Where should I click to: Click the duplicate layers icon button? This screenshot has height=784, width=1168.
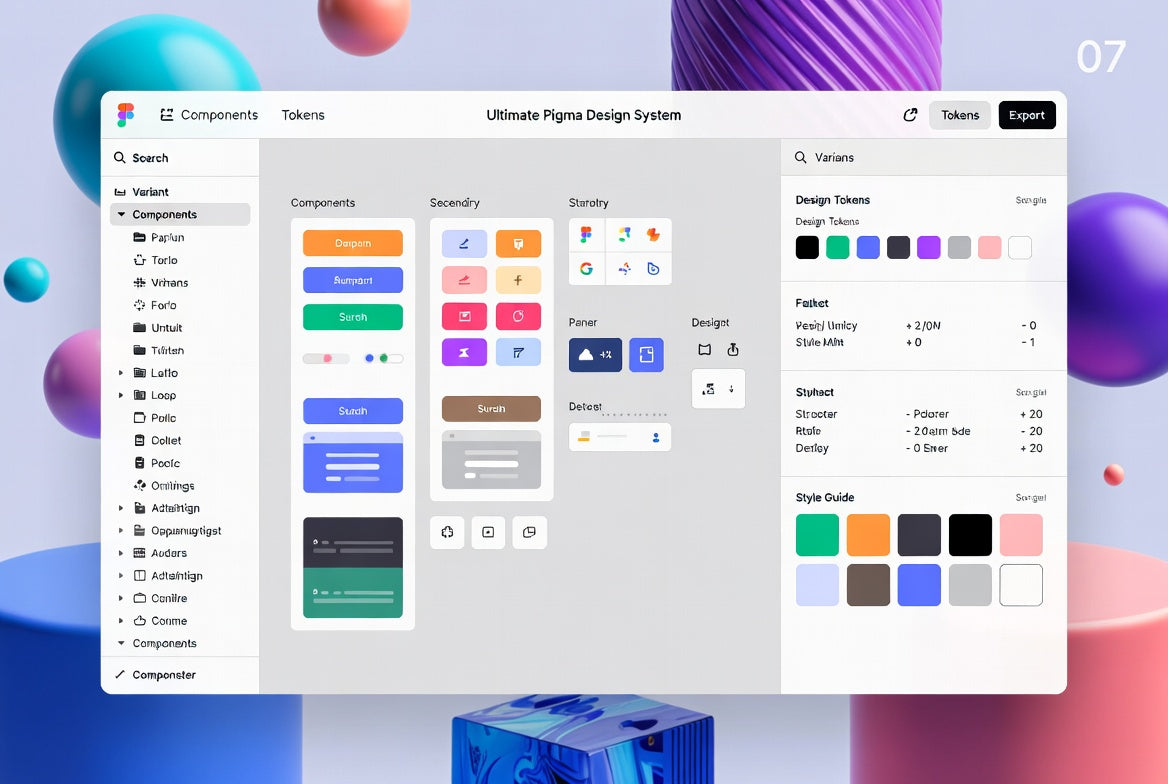(x=530, y=532)
